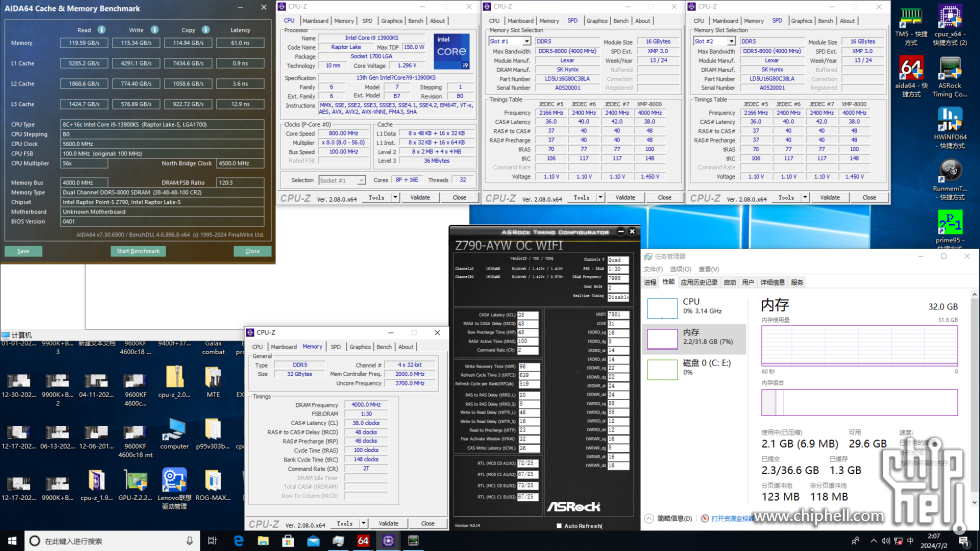This screenshot has height=551, width=980.
Task: Click Close button in Slot #2 SPD window
Action: 869,197
